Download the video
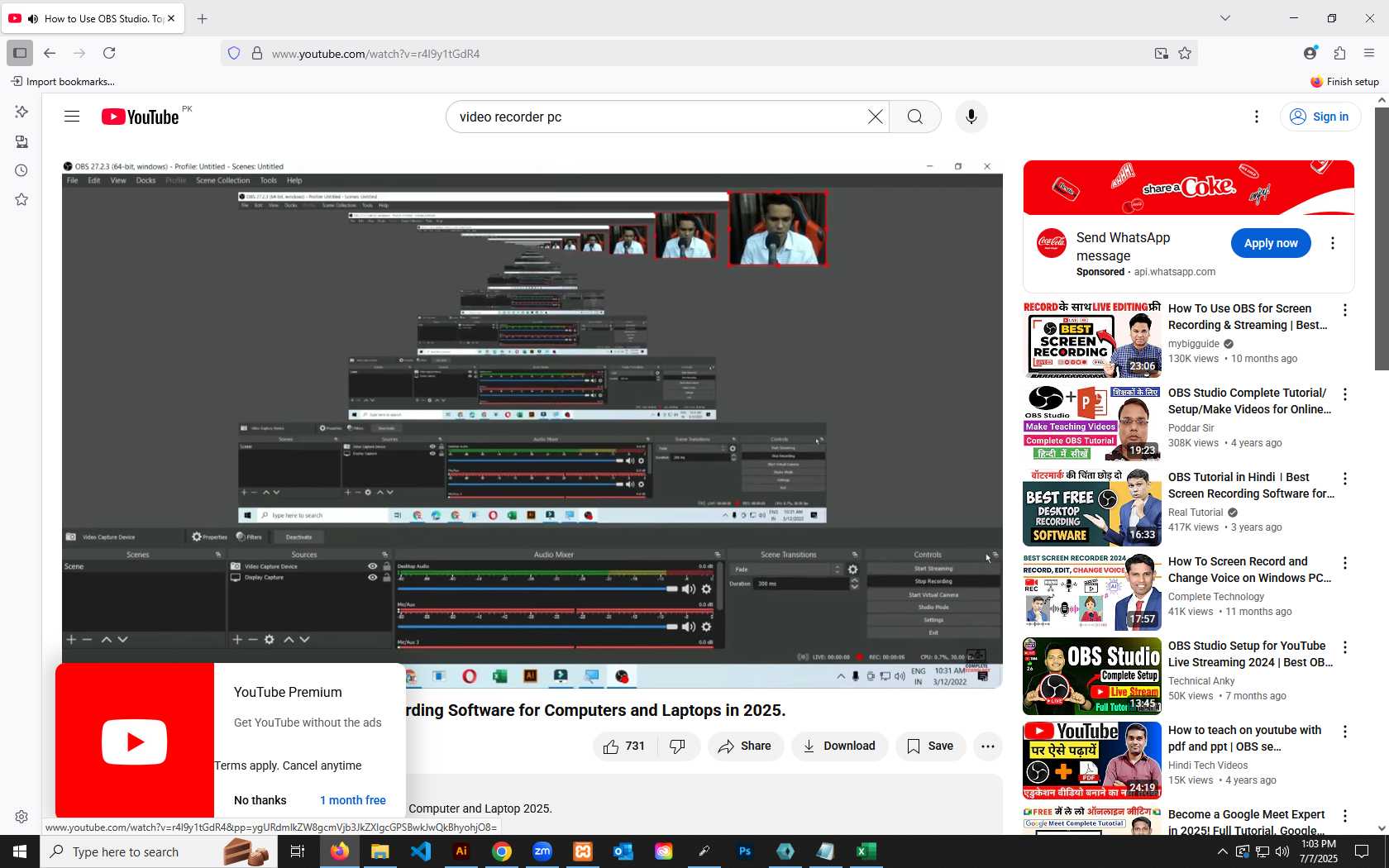This screenshot has width=1389, height=868. pyautogui.click(x=839, y=746)
